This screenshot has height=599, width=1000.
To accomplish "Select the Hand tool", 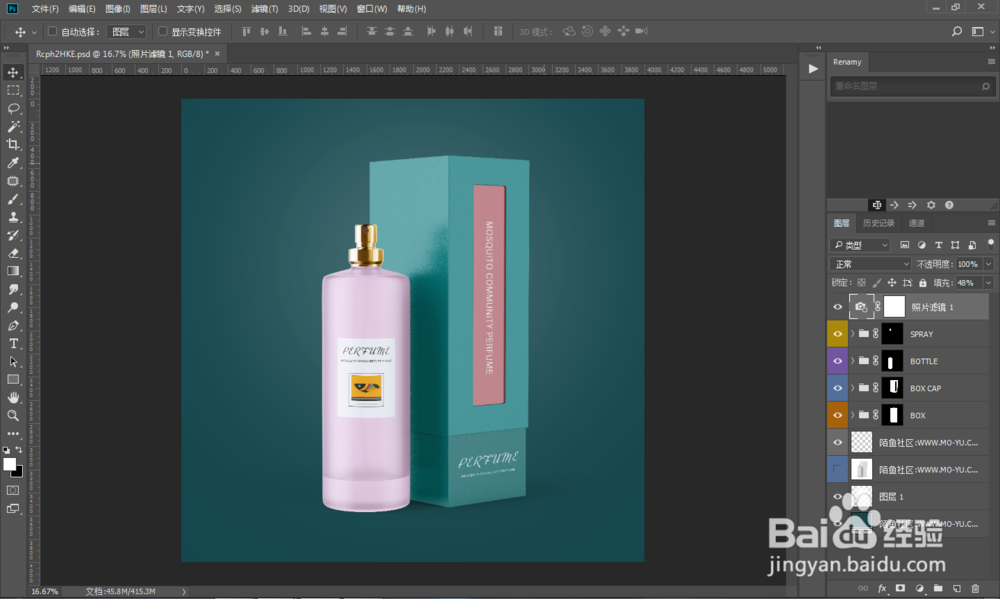I will click(13, 397).
